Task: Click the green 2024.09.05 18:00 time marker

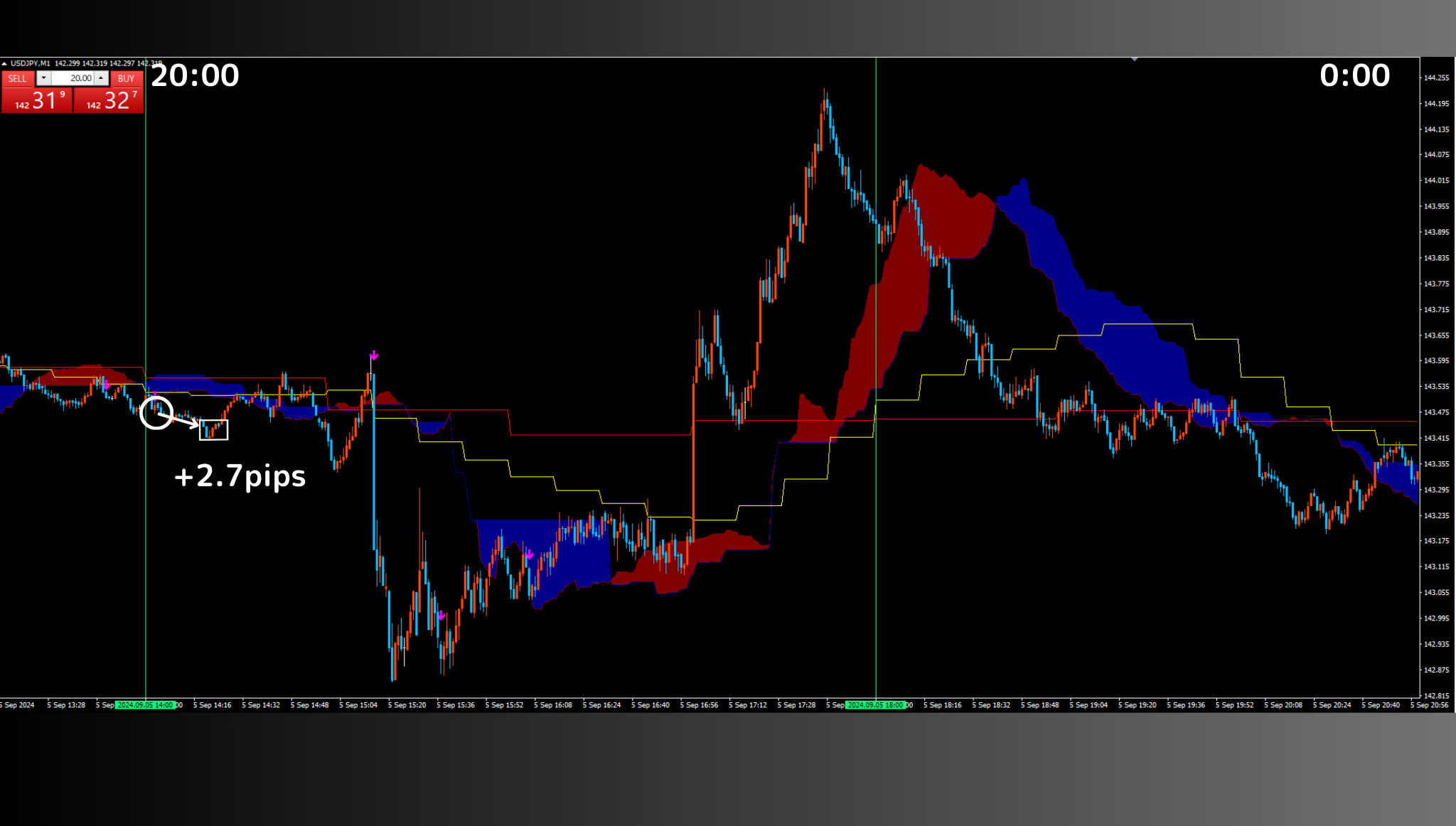Action: [875, 705]
